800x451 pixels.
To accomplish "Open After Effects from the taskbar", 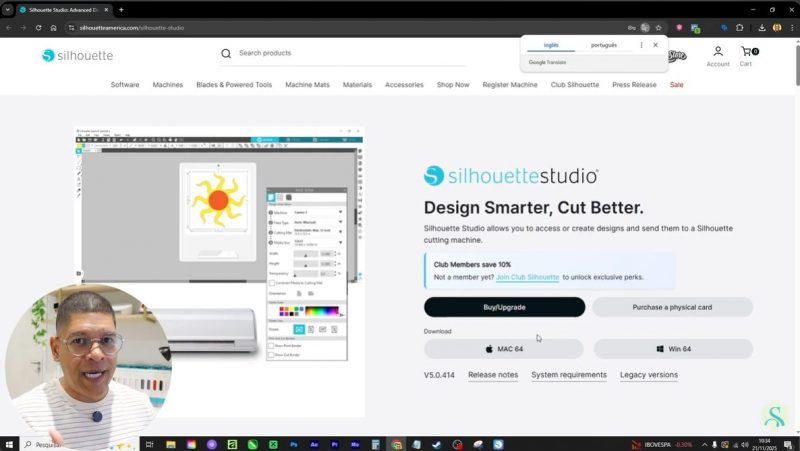I will click(314, 444).
